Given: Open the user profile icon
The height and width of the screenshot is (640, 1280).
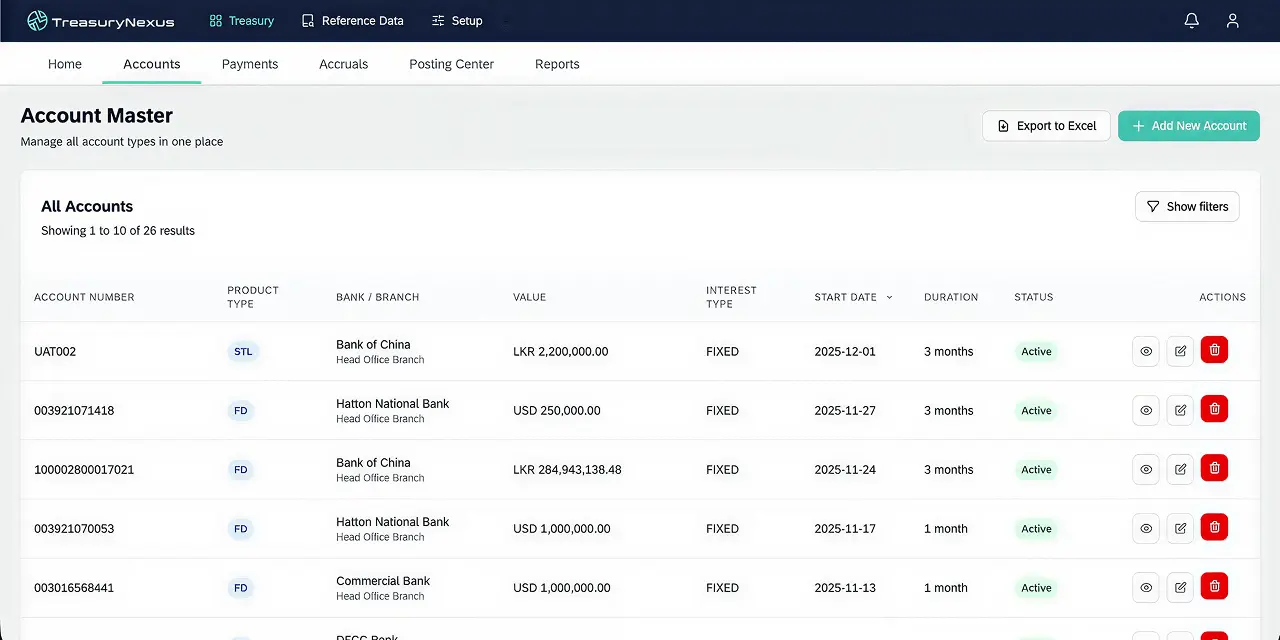Looking at the screenshot, I should 1232,20.
